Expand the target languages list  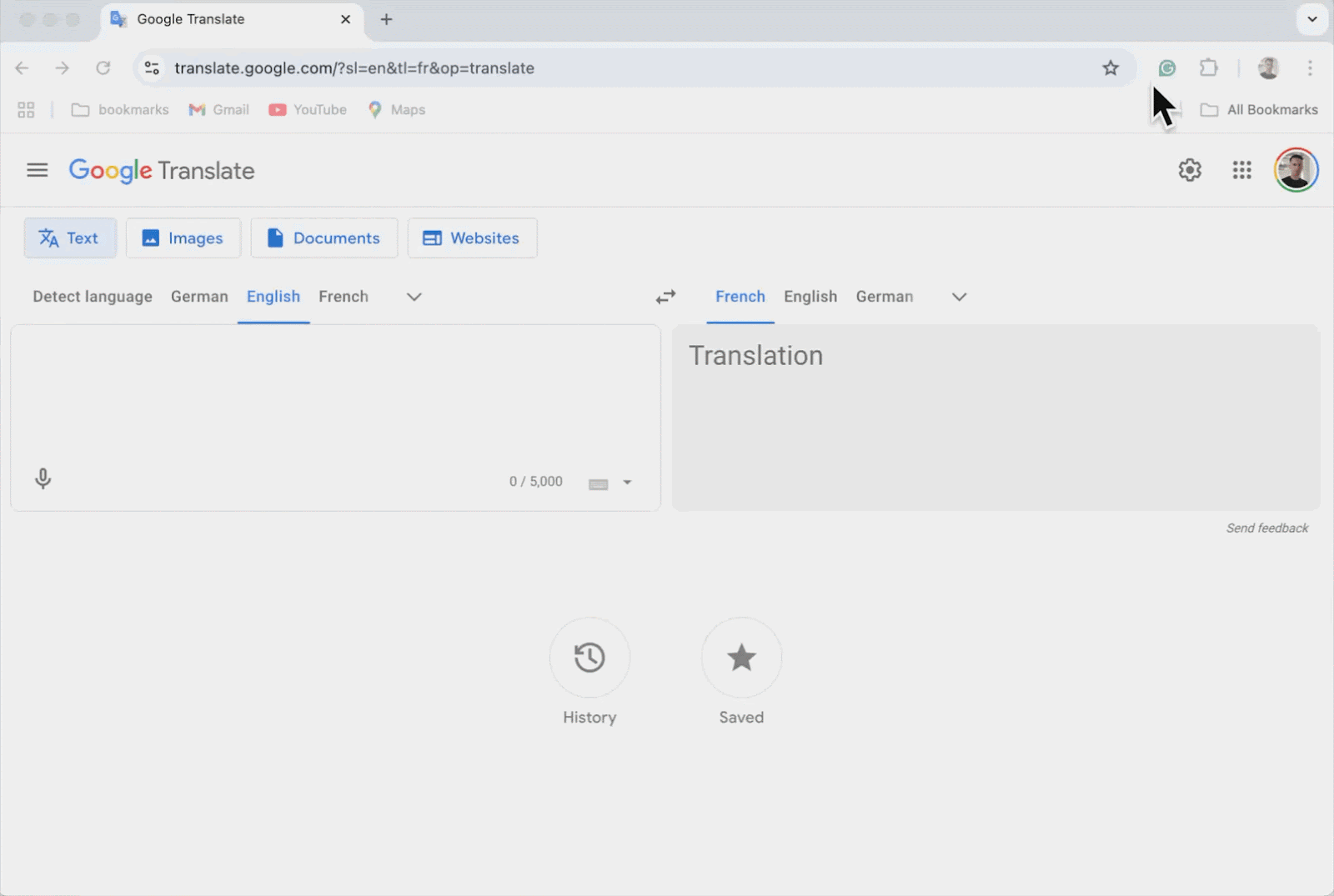(x=959, y=297)
